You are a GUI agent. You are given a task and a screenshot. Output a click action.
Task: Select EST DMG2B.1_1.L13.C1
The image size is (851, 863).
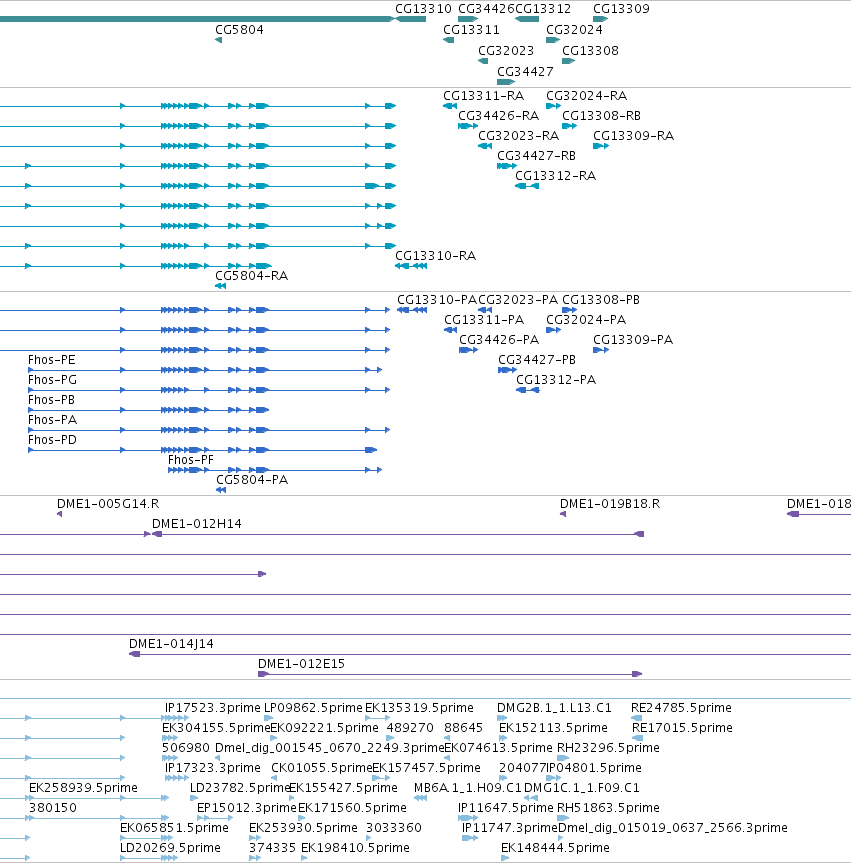[554, 708]
